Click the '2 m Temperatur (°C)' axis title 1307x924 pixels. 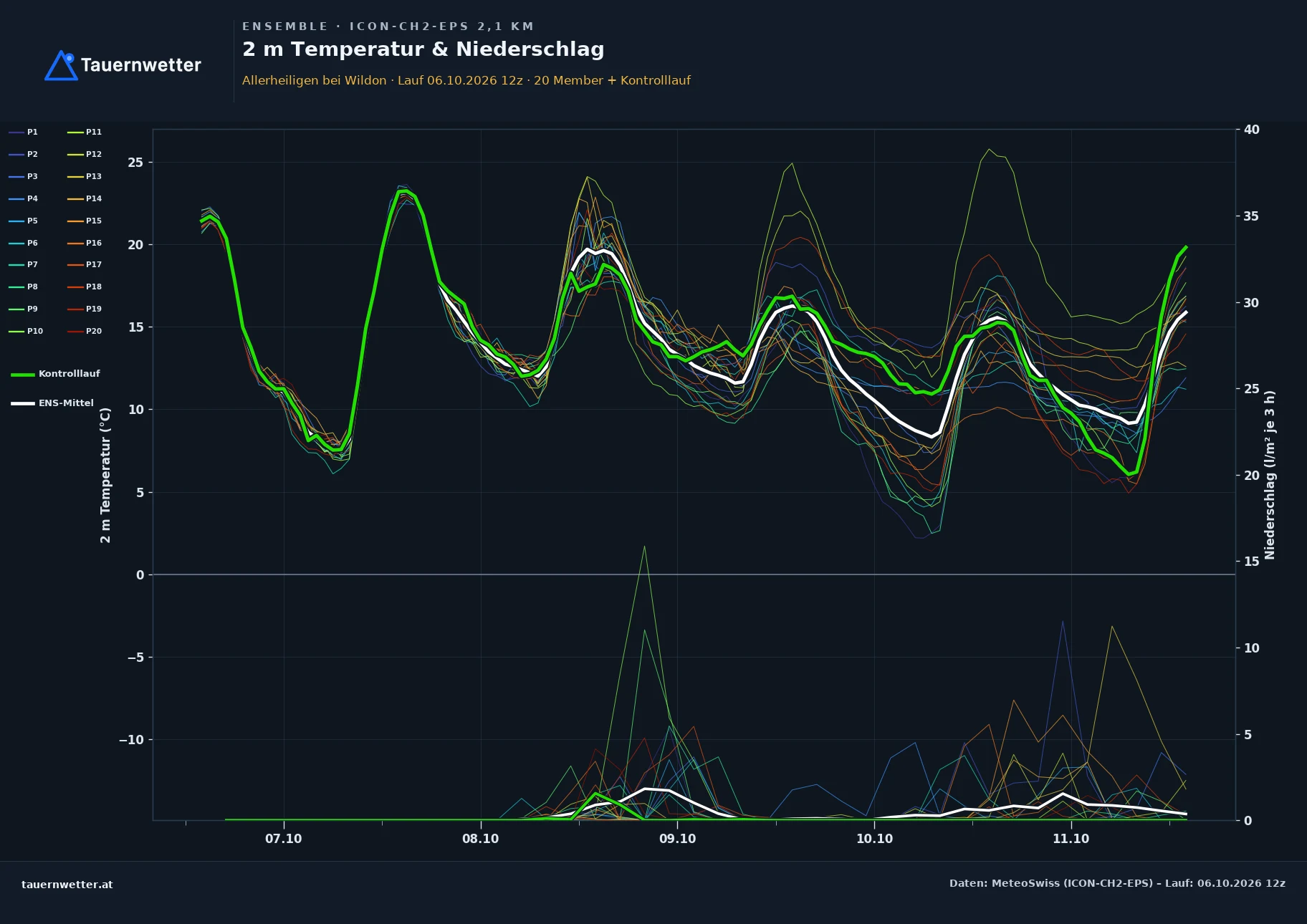[105, 475]
